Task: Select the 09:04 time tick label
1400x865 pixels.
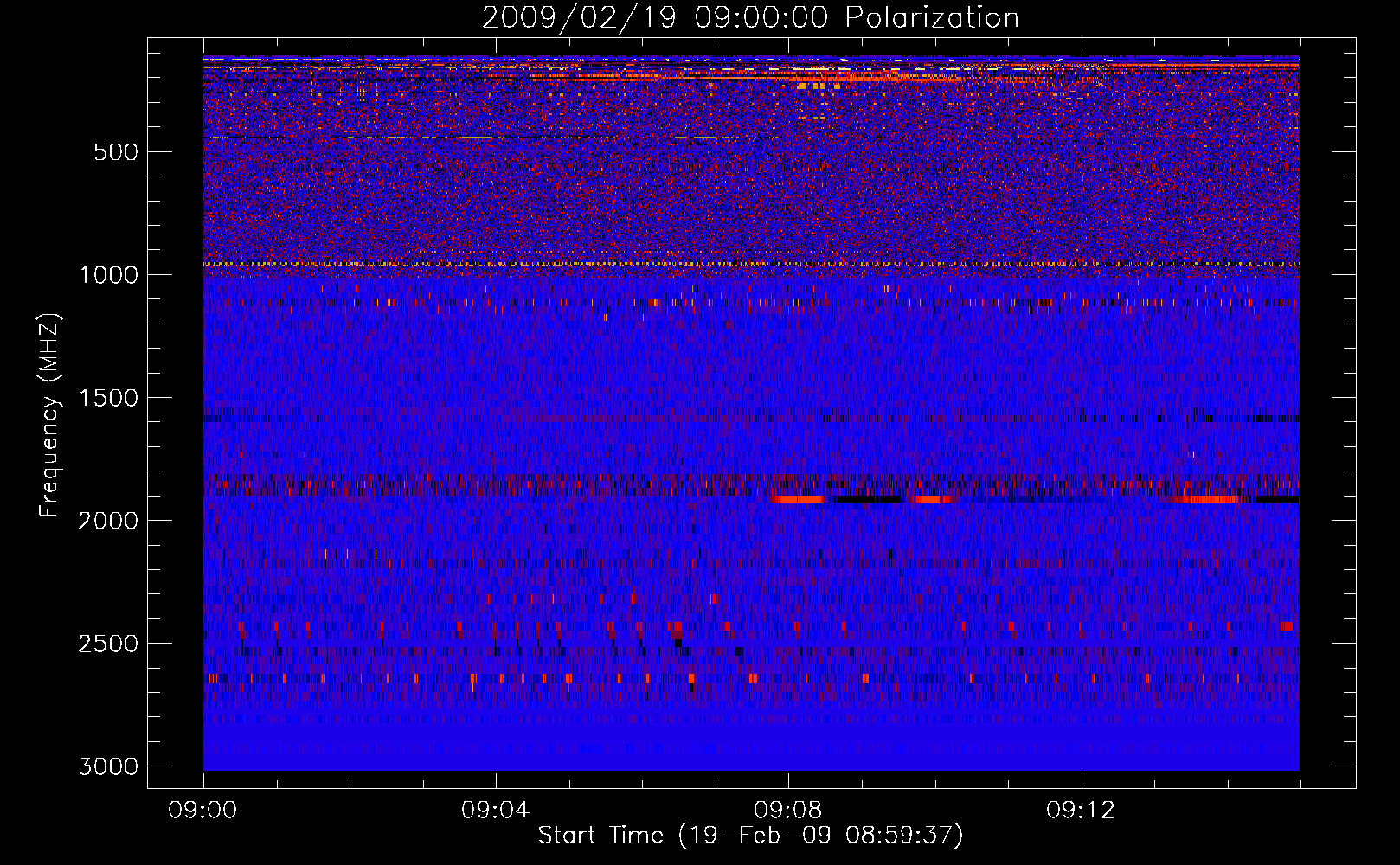Action: [496, 811]
